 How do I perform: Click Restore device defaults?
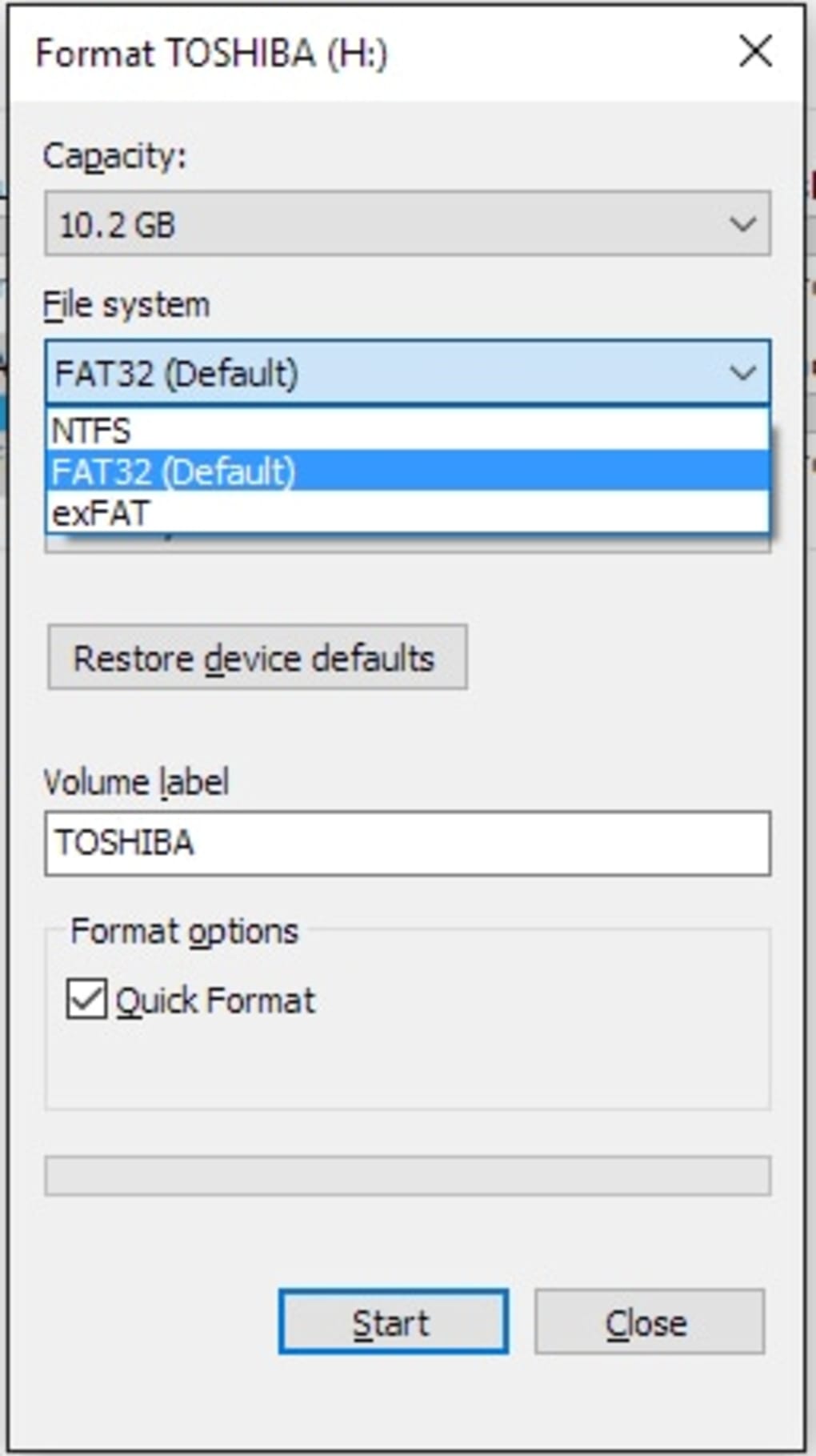(x=256, y=658)
